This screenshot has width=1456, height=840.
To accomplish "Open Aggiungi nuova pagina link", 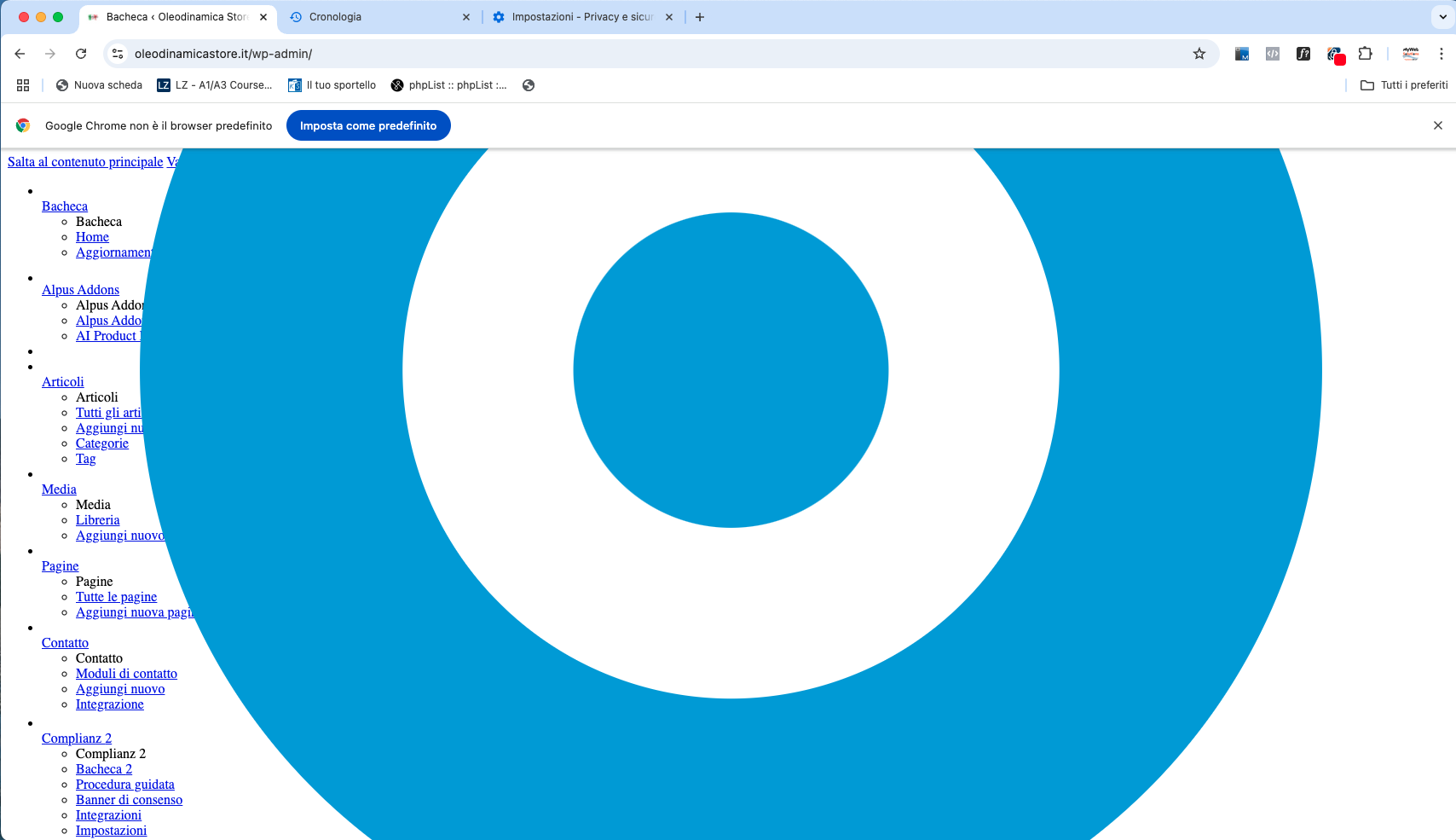I will pos(135,612).
